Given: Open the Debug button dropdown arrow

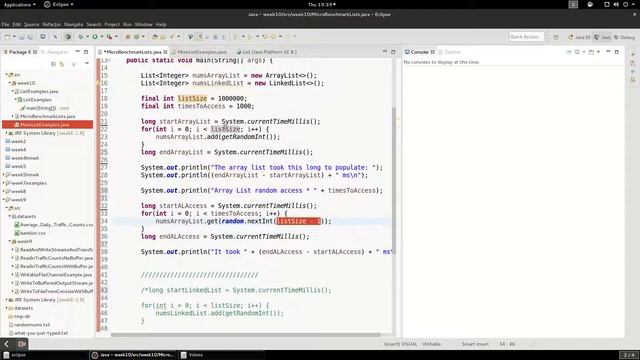Looking at the screenshot, I should 87,37.
